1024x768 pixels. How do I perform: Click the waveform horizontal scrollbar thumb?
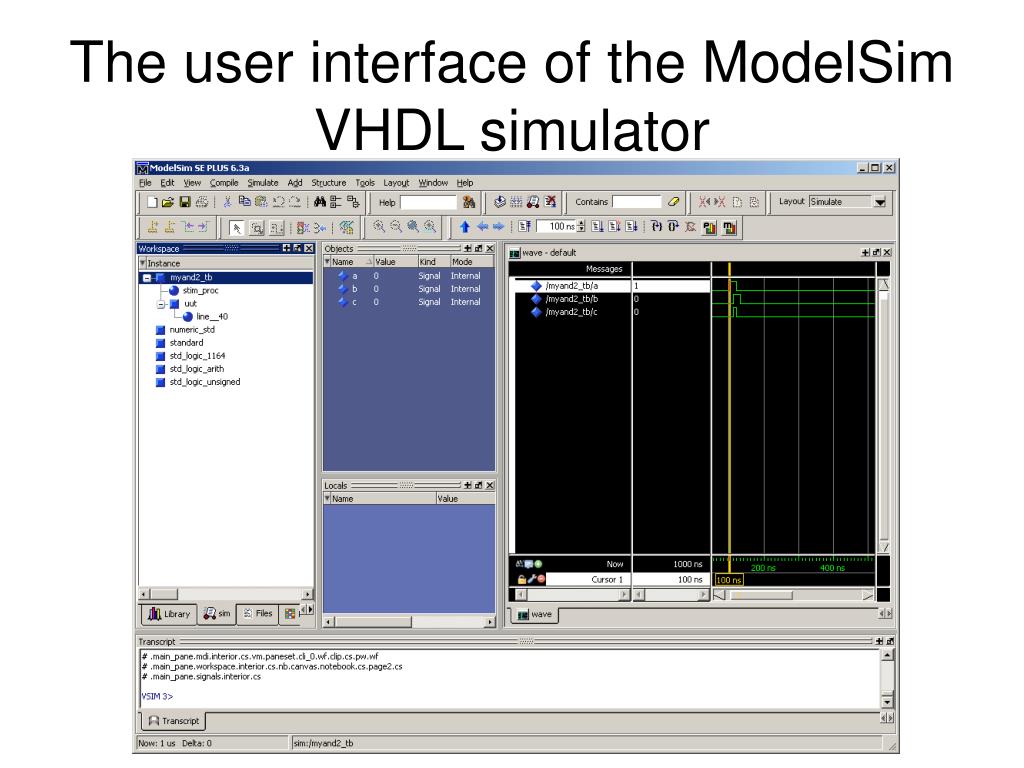[761, 595]
